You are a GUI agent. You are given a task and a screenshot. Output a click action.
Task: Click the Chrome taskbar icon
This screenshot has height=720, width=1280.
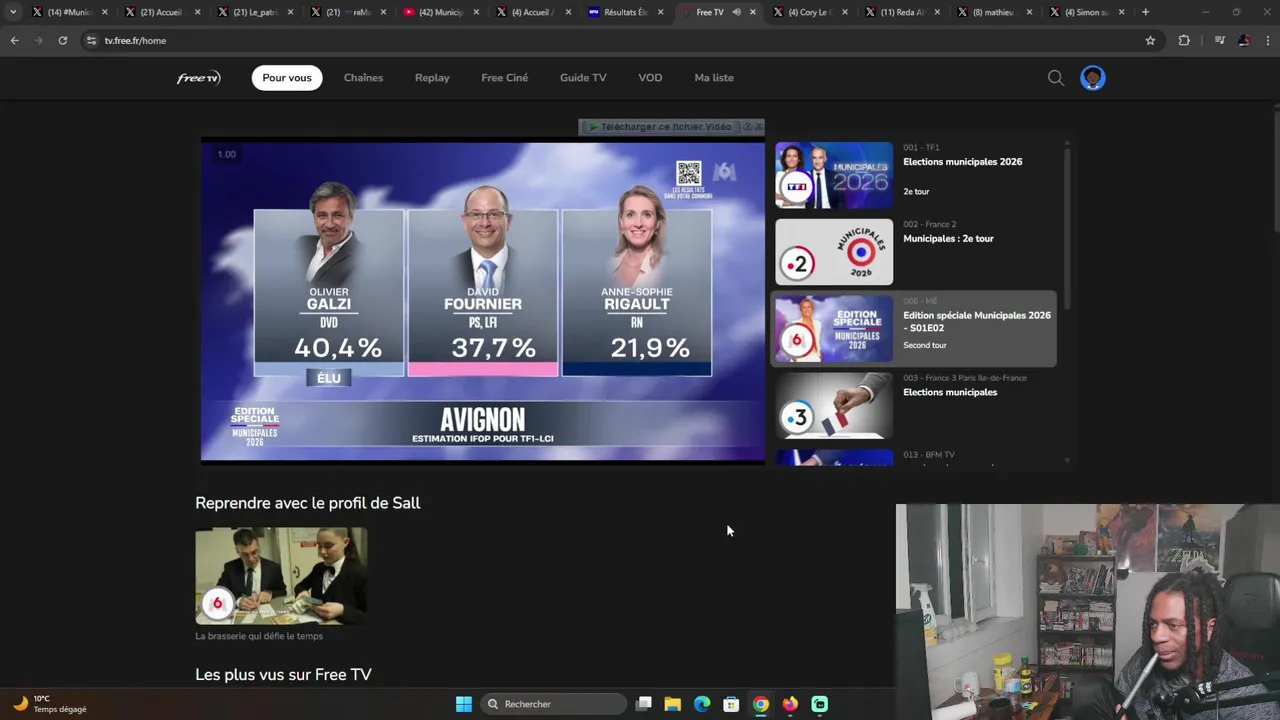[761, 704]
